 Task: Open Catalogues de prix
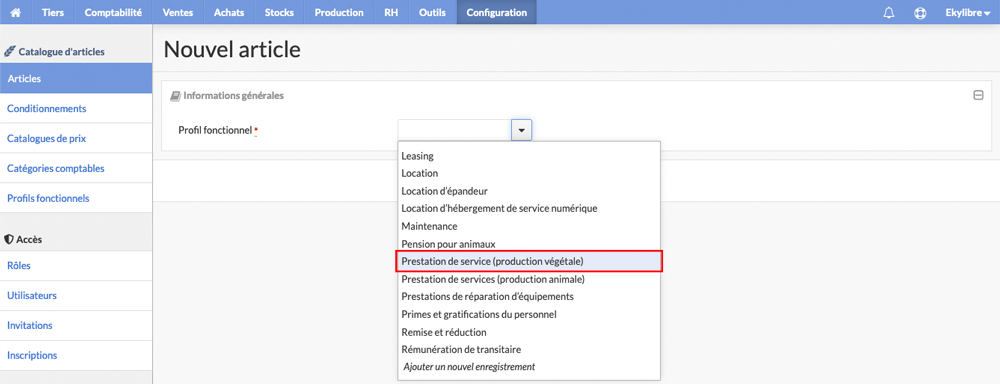coord(76,138)
